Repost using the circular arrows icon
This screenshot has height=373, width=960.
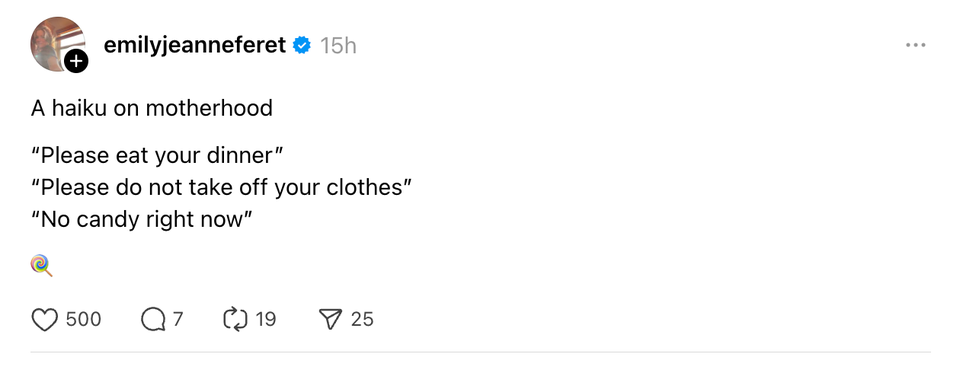pos(236,320)
